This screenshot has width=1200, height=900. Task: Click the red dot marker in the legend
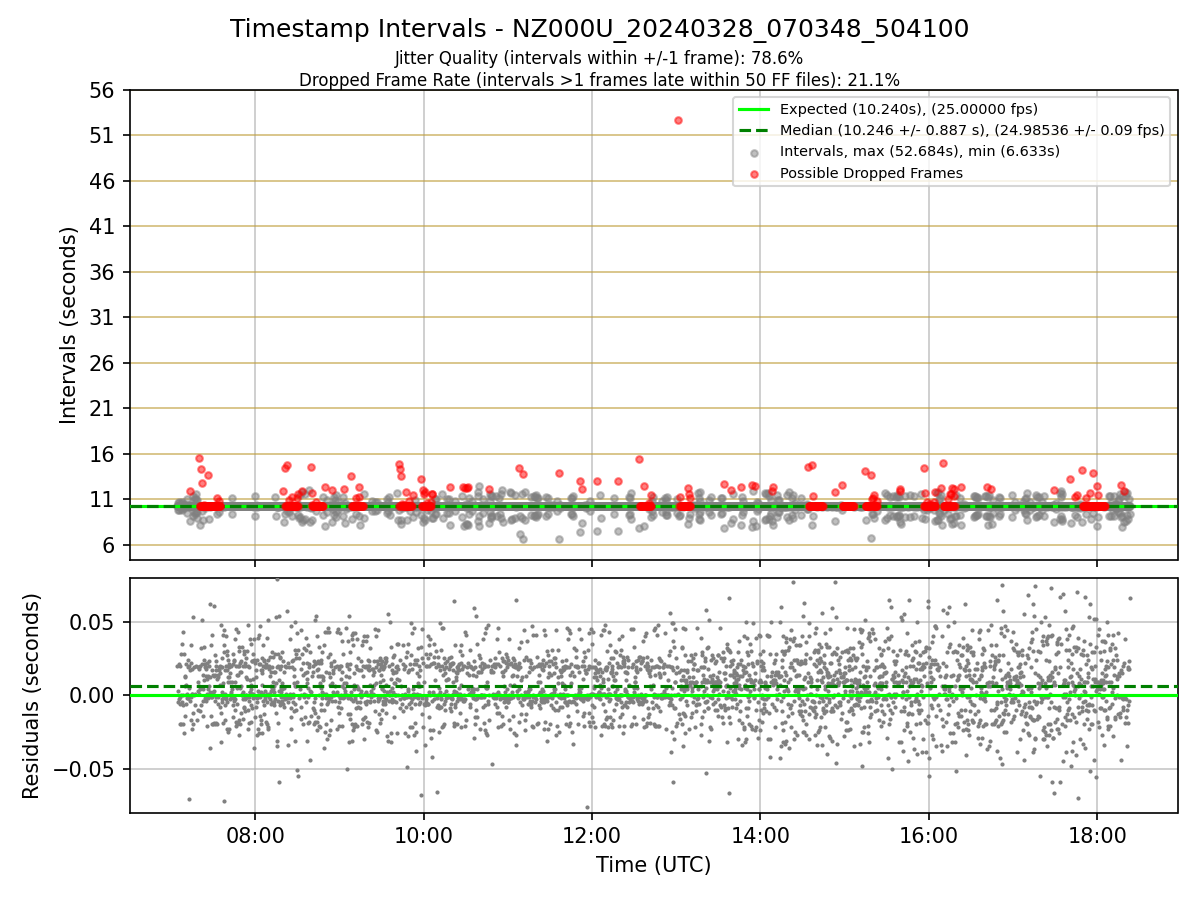[754, 173]
